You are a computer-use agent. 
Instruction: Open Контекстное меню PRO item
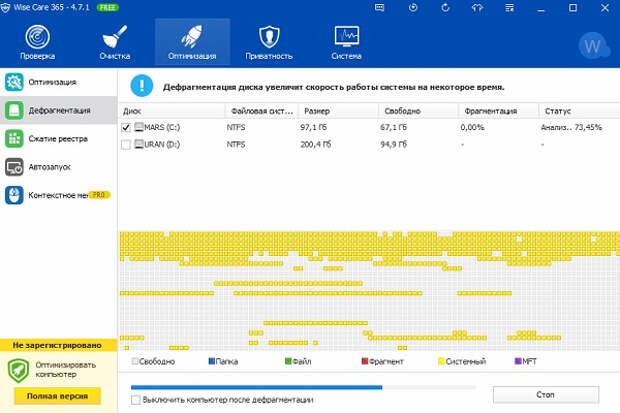click(x=58, y=195)
